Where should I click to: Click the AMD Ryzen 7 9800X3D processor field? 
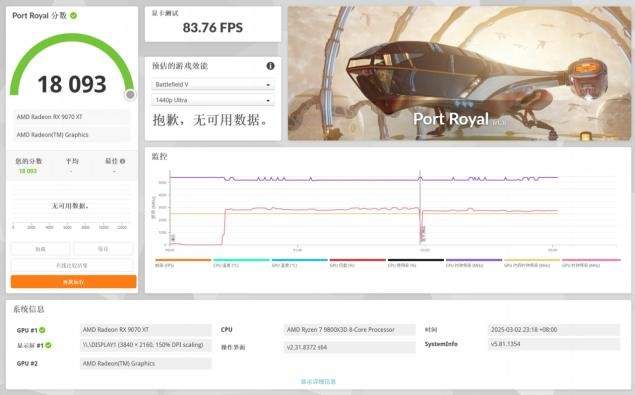pyautogui.click(x=349, y=330)
